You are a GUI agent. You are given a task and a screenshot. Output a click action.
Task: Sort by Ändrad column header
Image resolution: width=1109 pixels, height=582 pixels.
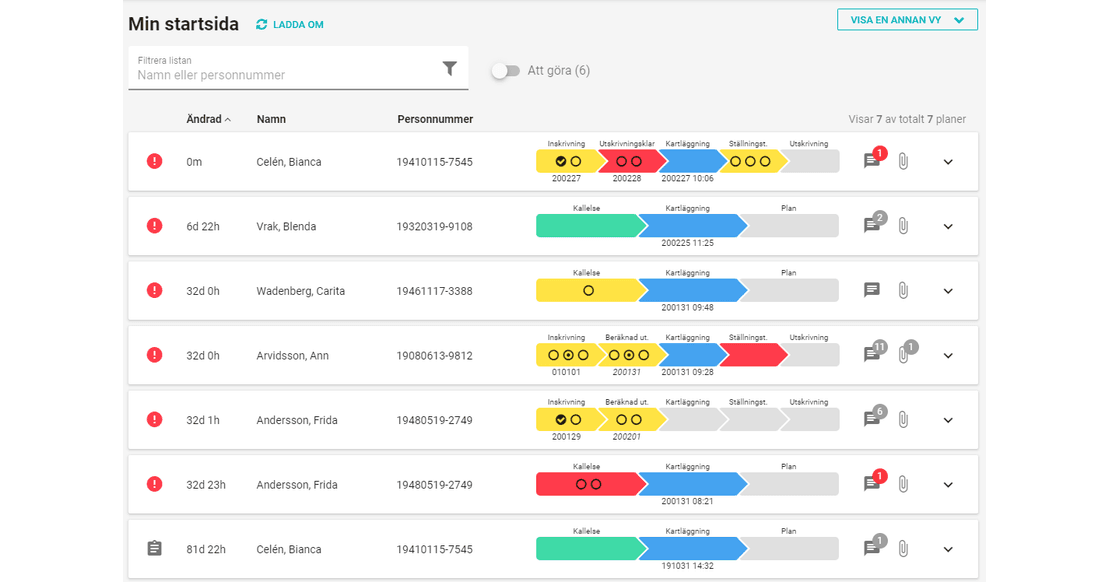point(204,119)
